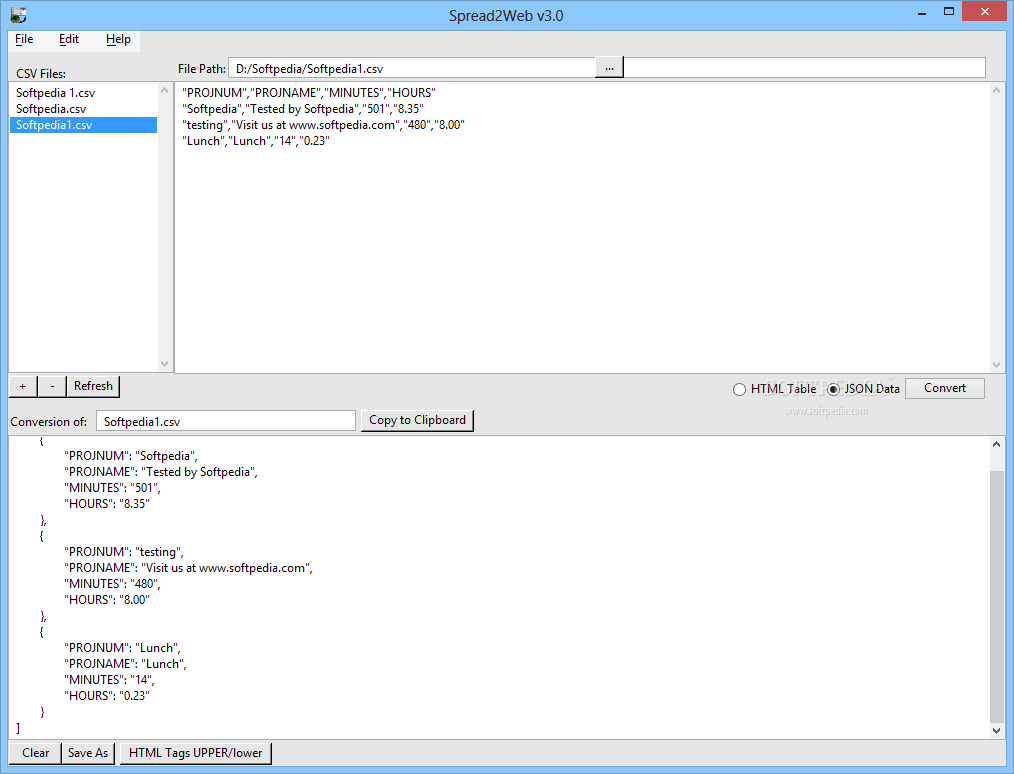Open the Edit menu
Viewport: 1014px width, 774px height.
pos(69,39)
